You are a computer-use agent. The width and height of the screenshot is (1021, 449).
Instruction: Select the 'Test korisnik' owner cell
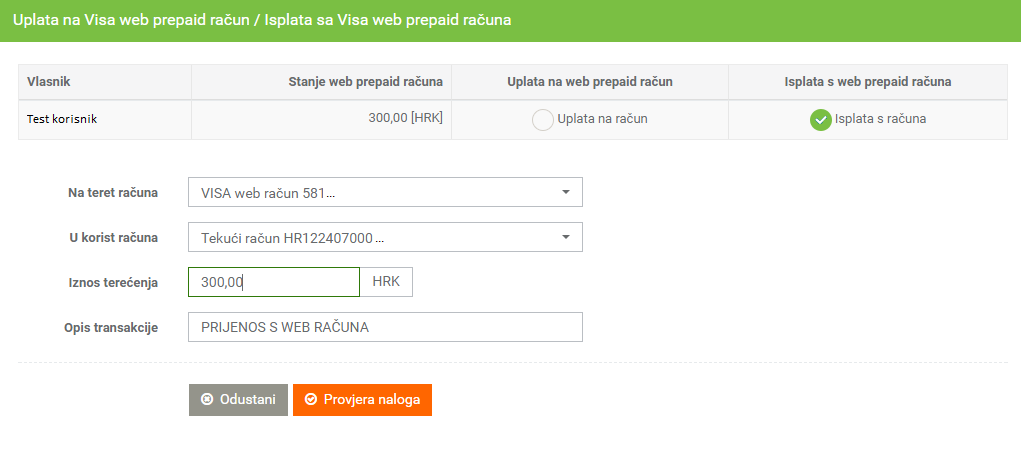(x=105, y=120)
